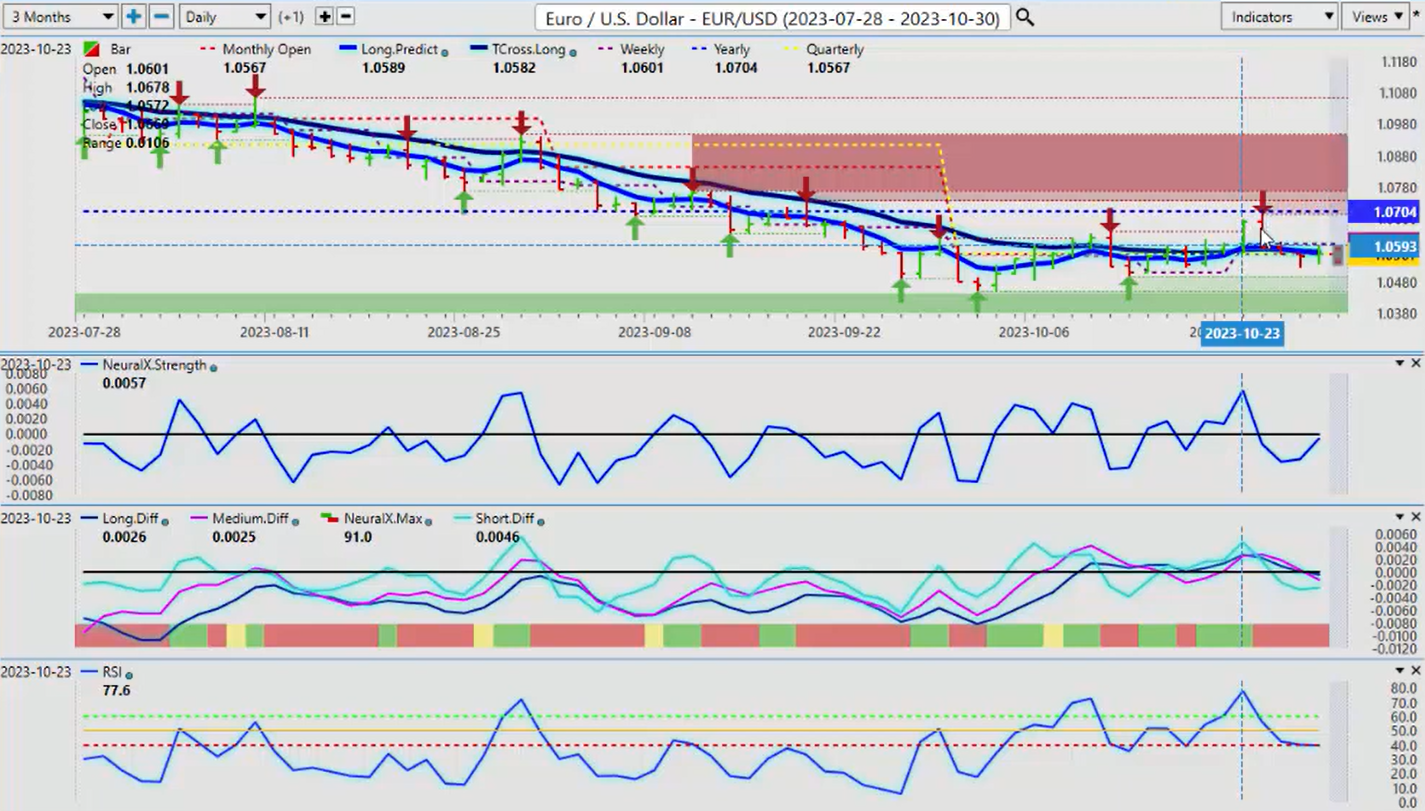This screenshot has width=1425, height=811.
Task: Click the Weekly value 1.0601
Action: click(643, 67)
